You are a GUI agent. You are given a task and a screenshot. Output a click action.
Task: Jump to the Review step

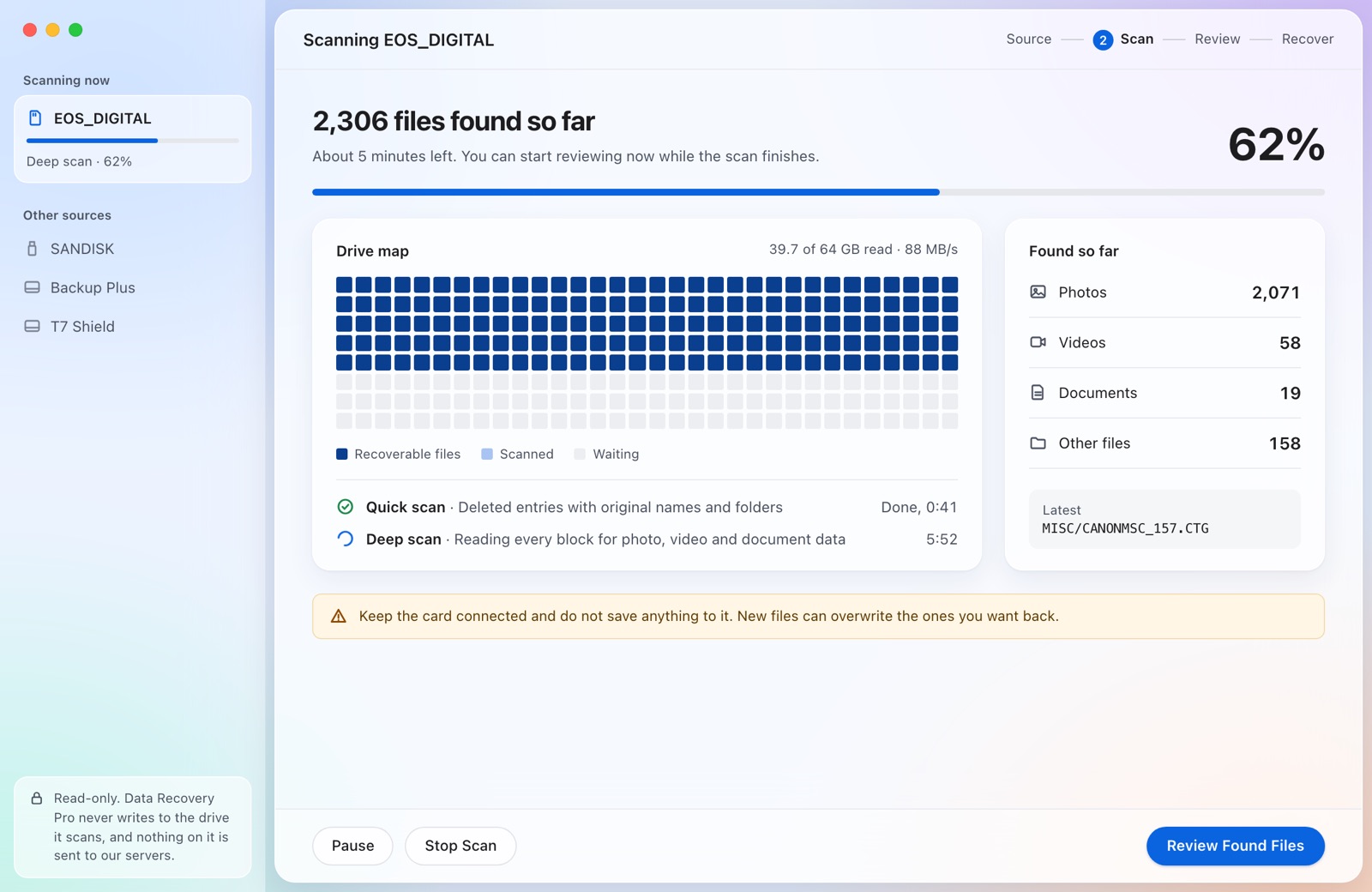pos(1218,39)
